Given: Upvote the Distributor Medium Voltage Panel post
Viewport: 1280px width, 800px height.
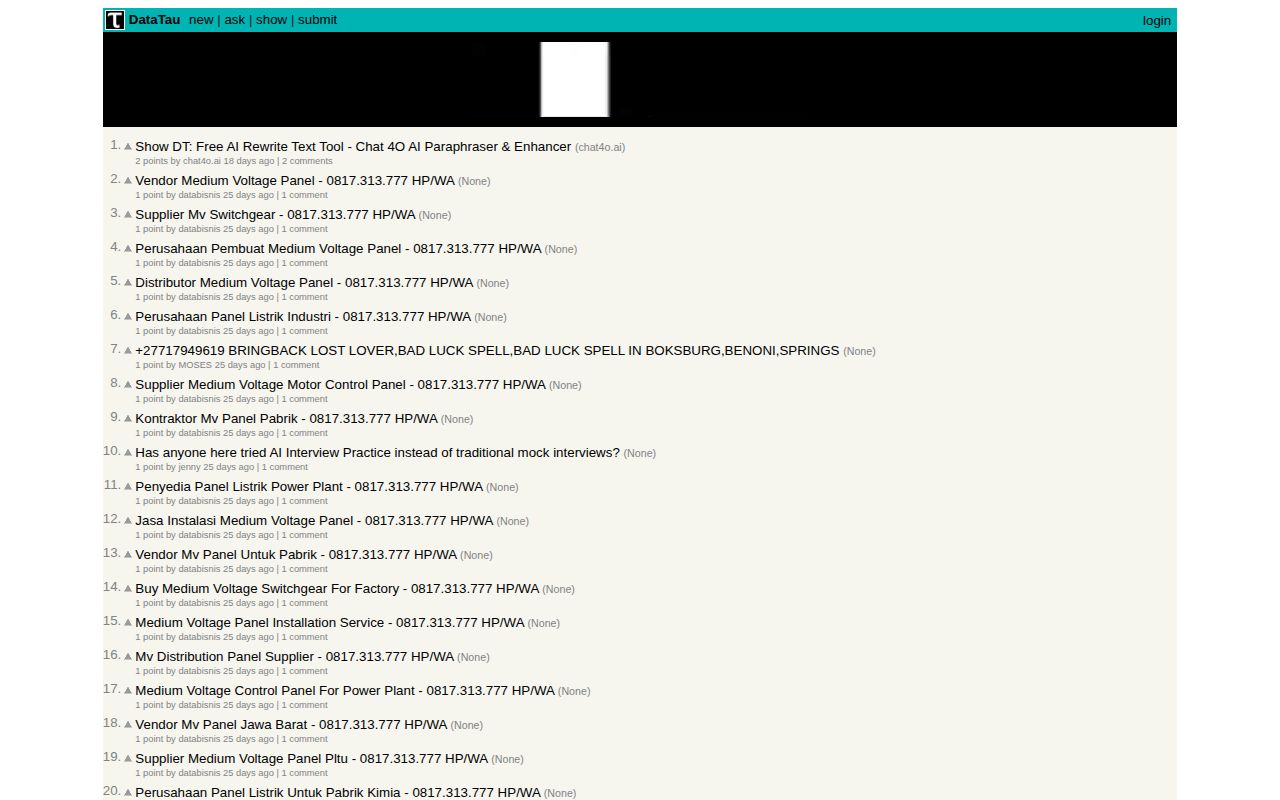Looking at the screenshot, I should (x=127, y=280).
